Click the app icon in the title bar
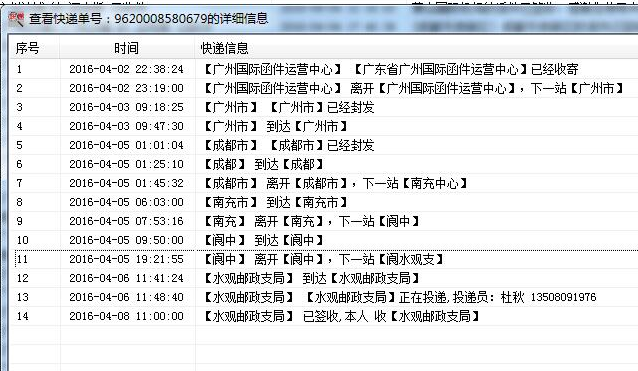638x371 pixels. (x=16, y=19)
